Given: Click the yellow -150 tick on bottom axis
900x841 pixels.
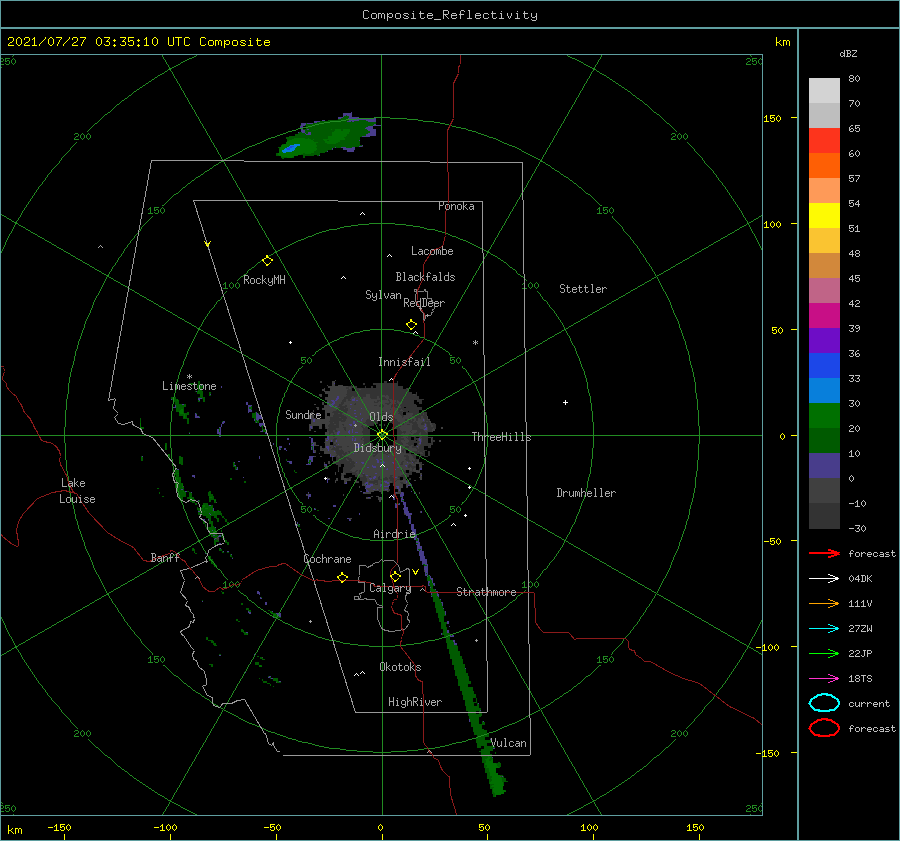Looking at the screenshot, I should click(x=59, y=827).
